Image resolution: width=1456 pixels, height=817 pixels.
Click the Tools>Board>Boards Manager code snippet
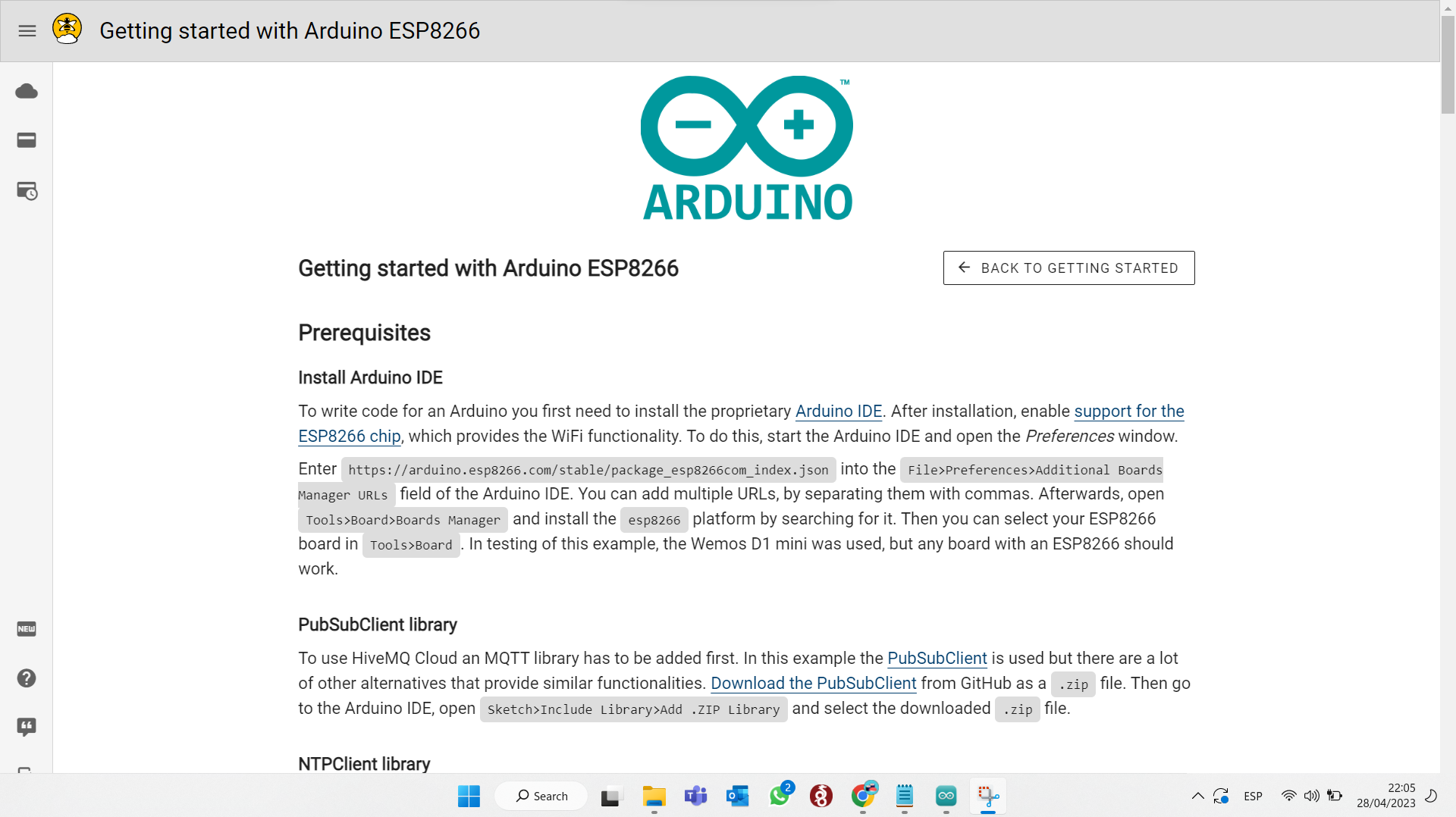pos(403,520)
